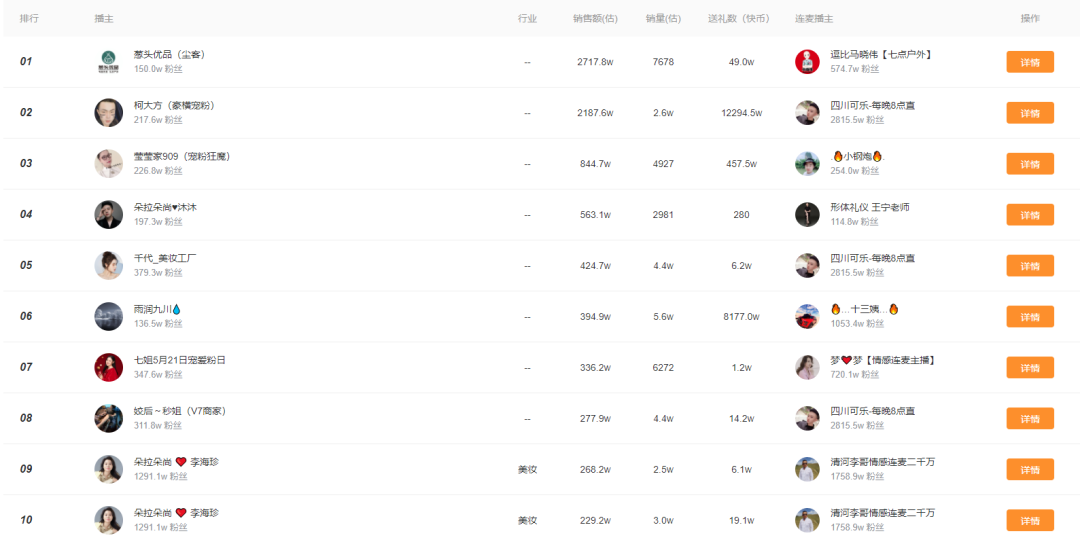Image resolution: width=1080 pixels, height=542 pixels.
Task: Click 销量(估) column header
Action: [x=663, y=19]
